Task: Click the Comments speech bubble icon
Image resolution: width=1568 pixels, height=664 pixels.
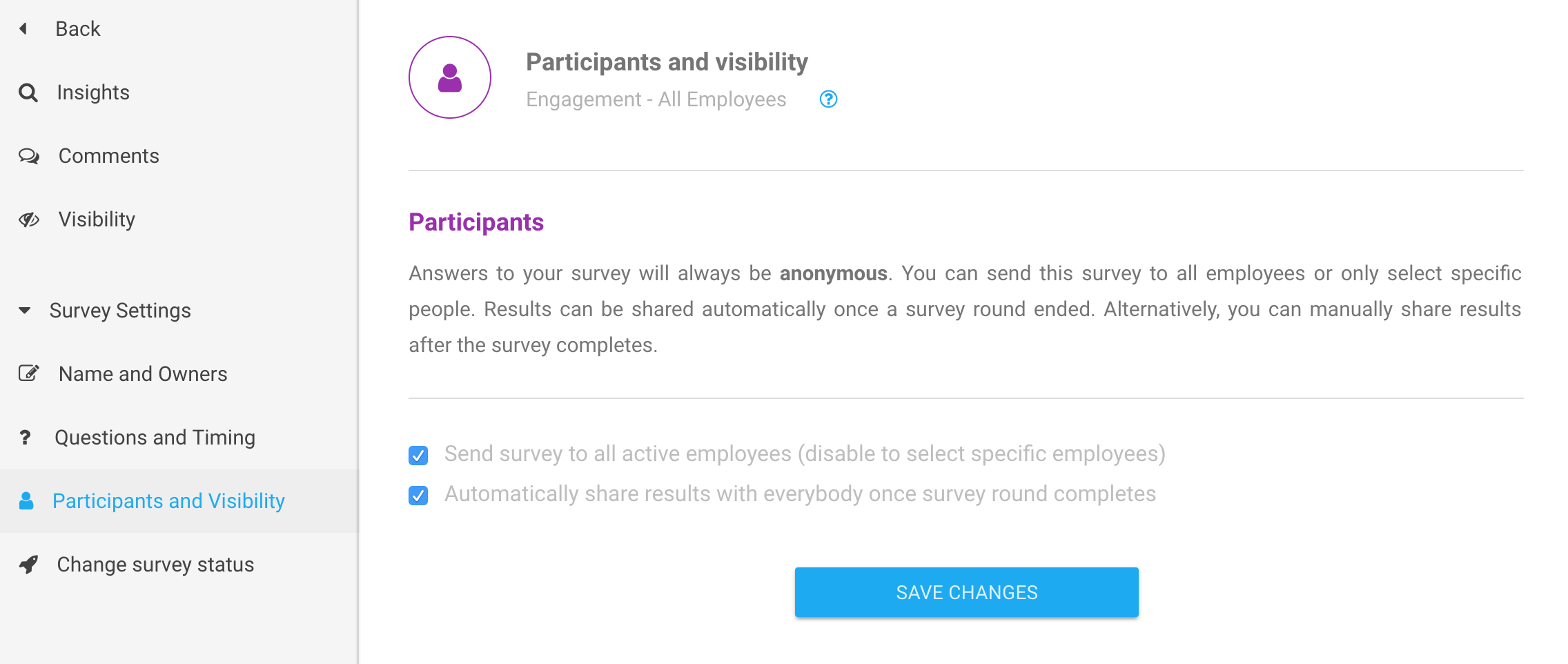Action: click(x=29, y=156)
